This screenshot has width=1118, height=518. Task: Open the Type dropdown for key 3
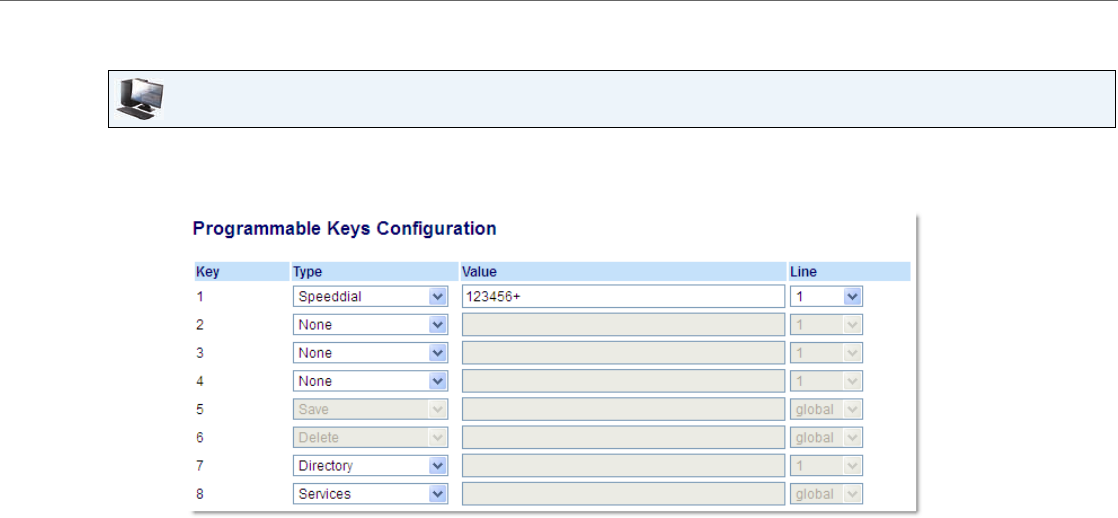point(370,353)
